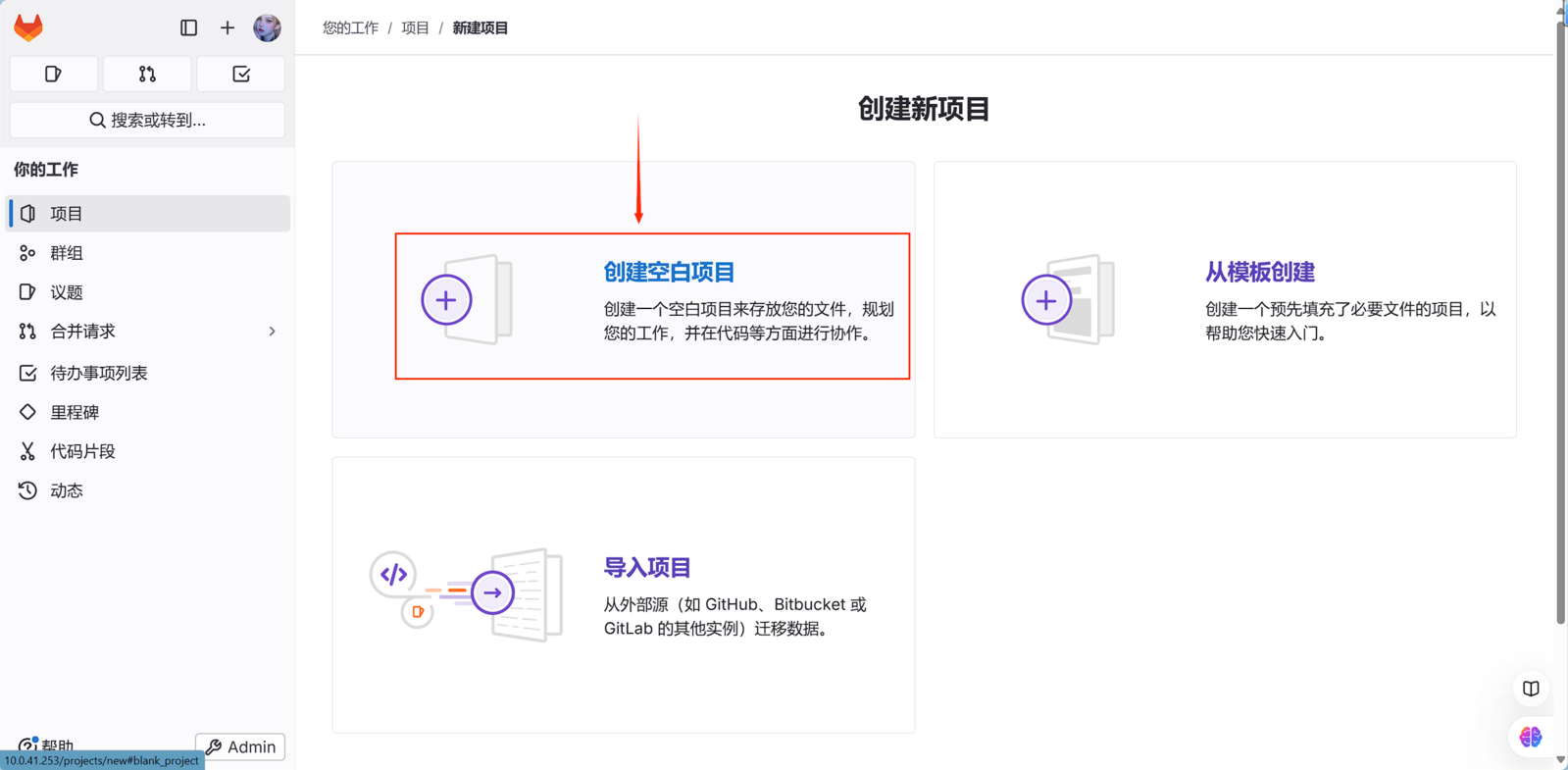Select 项目 in the sidebar

tap(149, 213)
